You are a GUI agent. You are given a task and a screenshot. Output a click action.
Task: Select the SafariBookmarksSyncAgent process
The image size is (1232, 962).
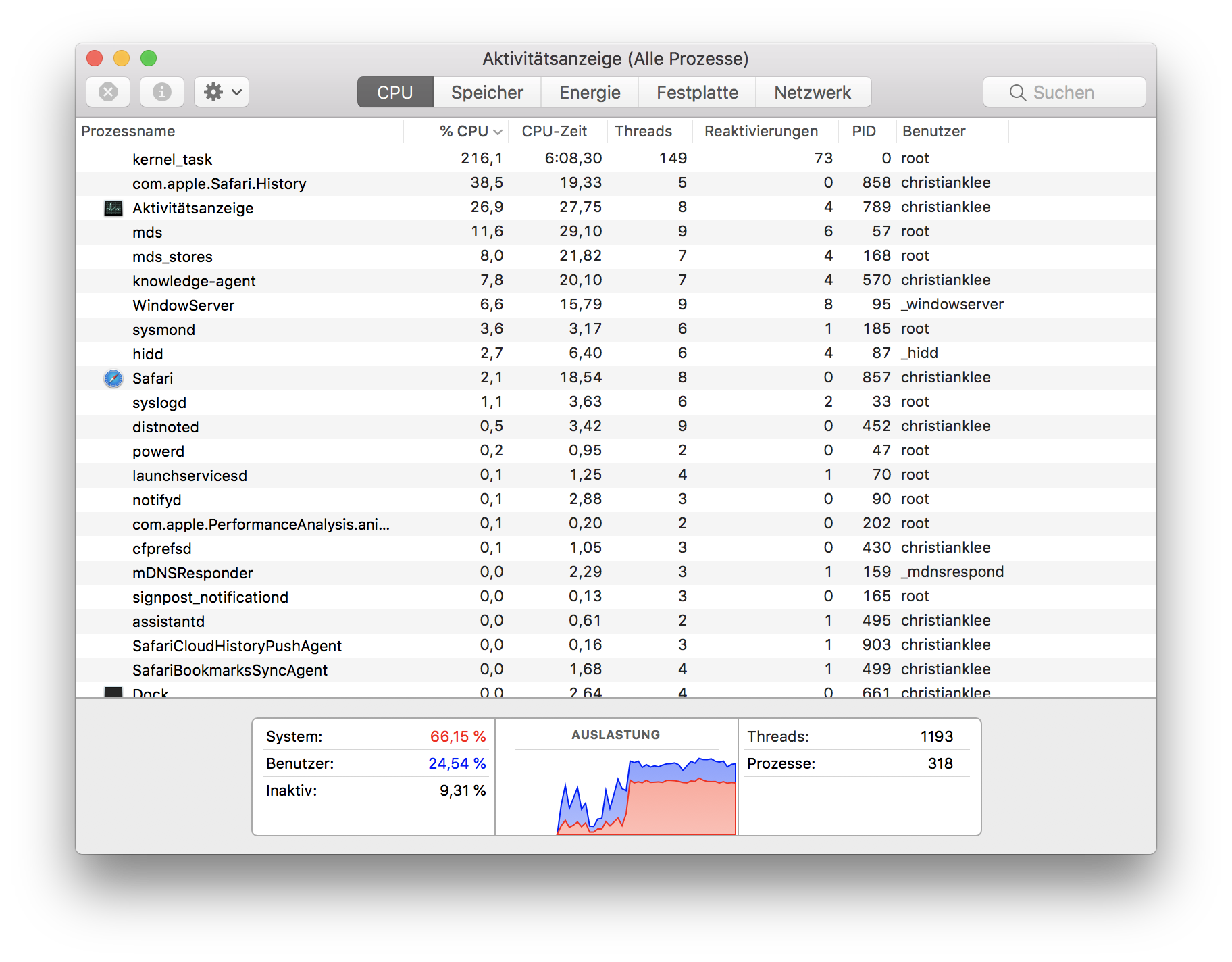pyautogui.click(x=616, y=669)
